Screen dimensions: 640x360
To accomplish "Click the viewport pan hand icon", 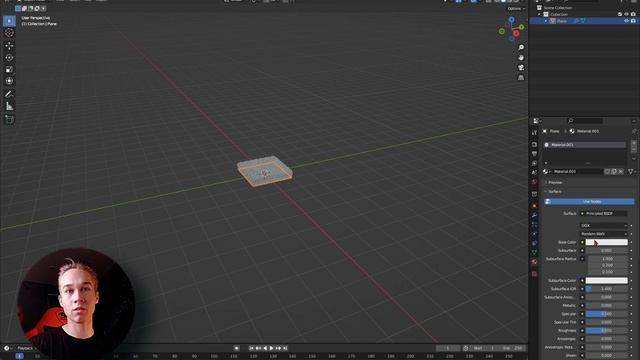I will pyautogui.click(x=521, y=58).
